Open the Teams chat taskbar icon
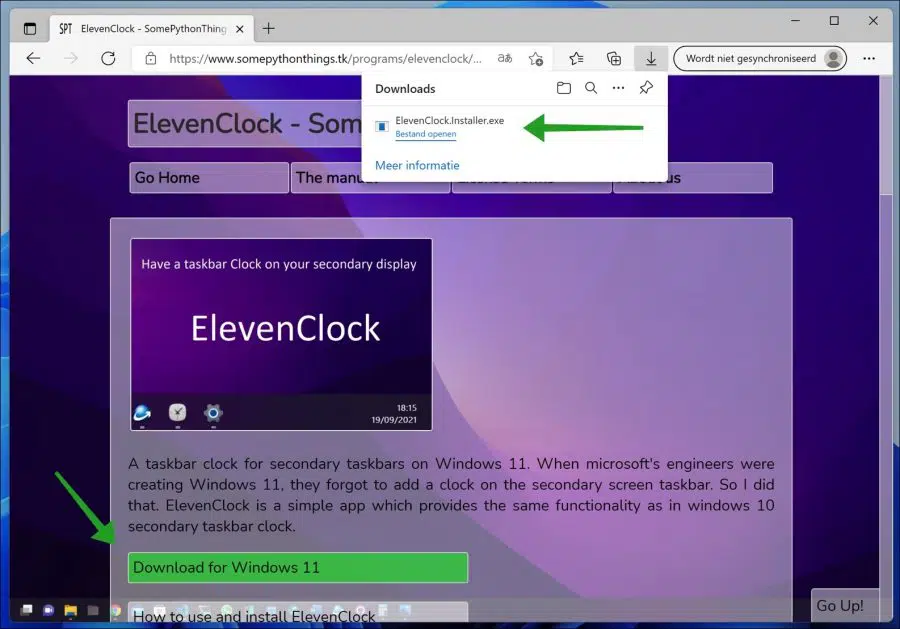The image size is (900, 629). [48, 610]
